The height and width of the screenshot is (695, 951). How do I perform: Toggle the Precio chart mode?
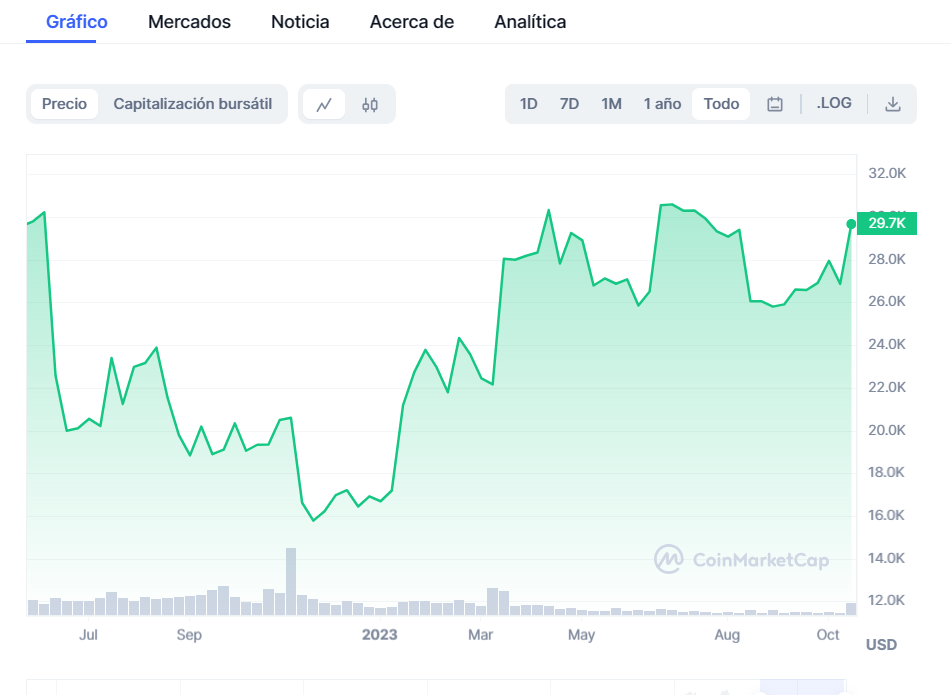click(x=64, y=104)
